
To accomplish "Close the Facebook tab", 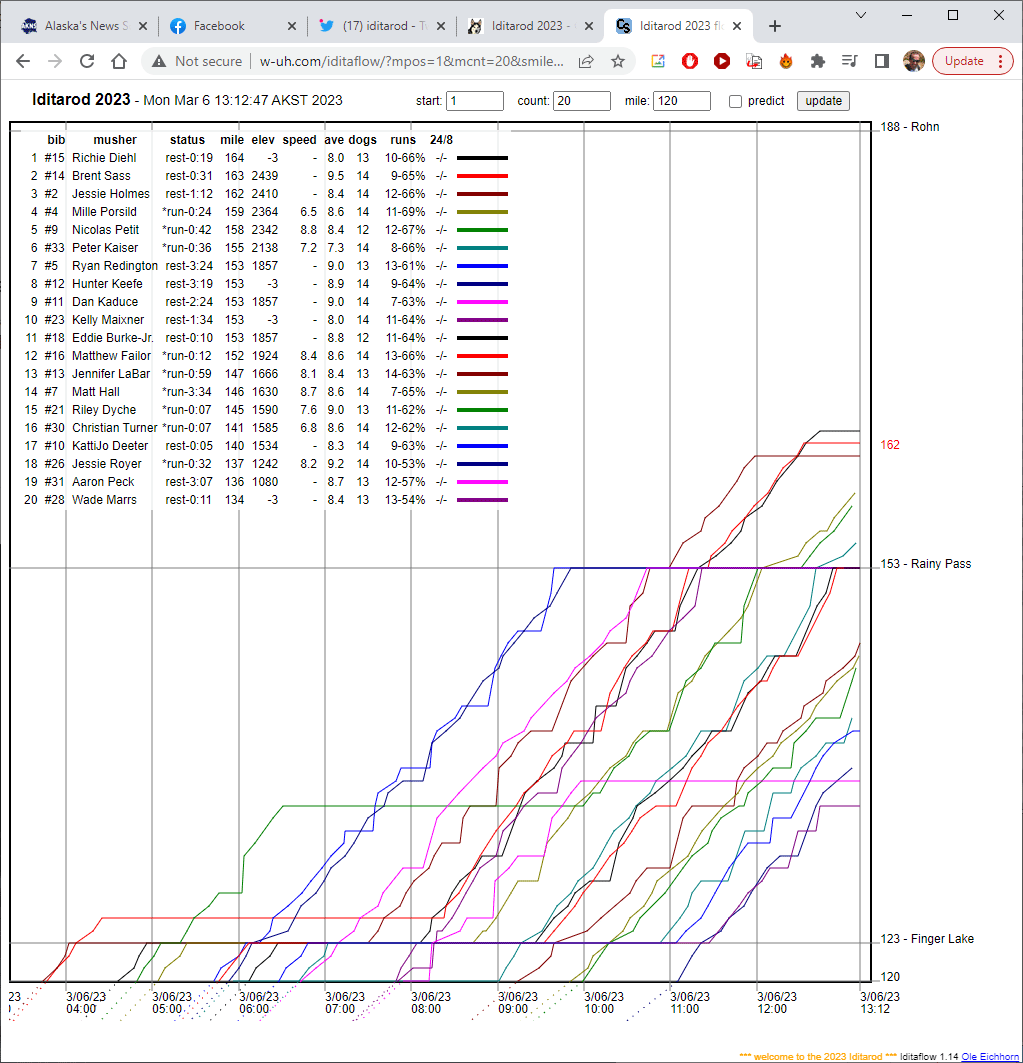I will pyautogui.click(x=292, y=26).
